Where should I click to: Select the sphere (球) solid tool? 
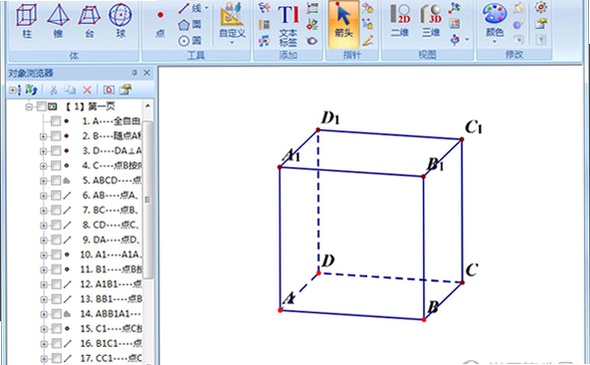(x=120, y=21)
